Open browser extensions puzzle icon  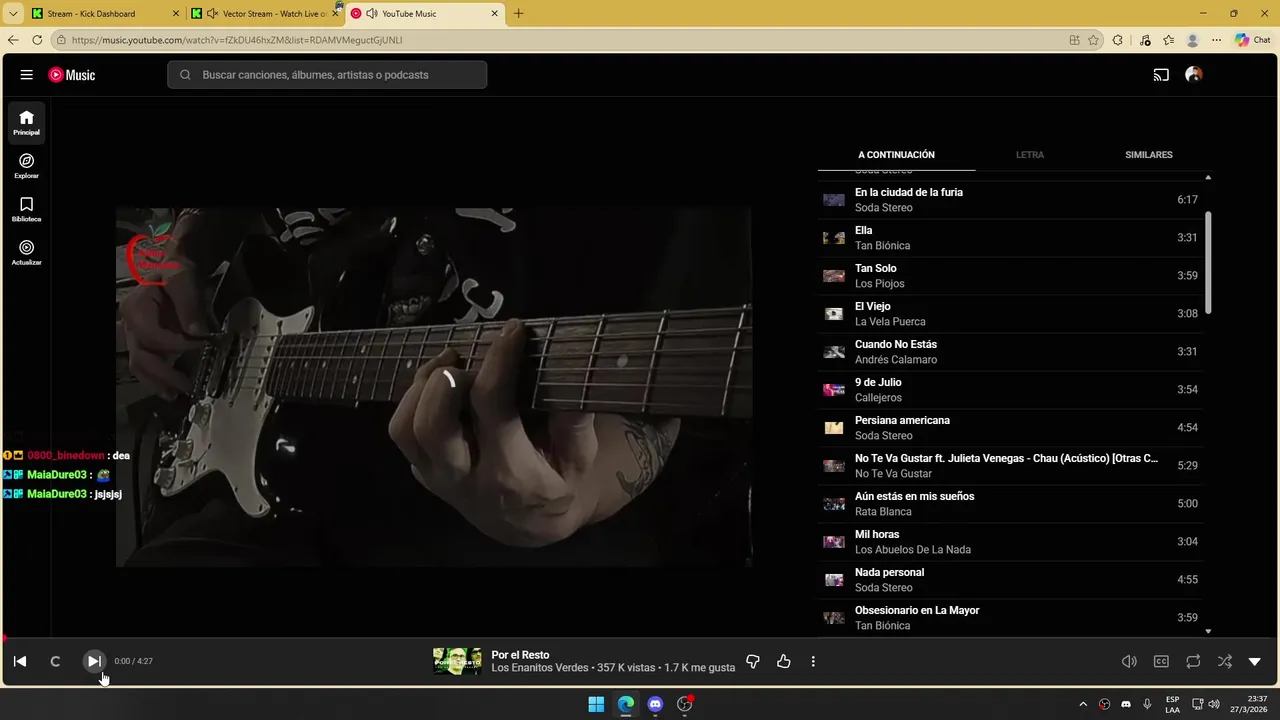1118,40
